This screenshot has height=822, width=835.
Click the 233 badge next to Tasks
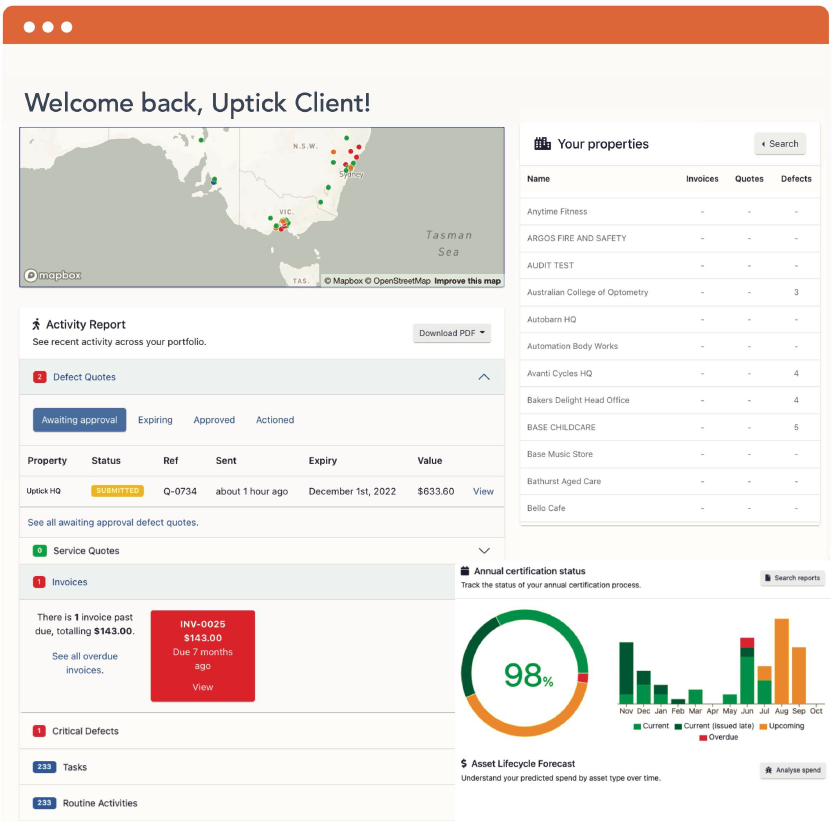tap(44, 767)
